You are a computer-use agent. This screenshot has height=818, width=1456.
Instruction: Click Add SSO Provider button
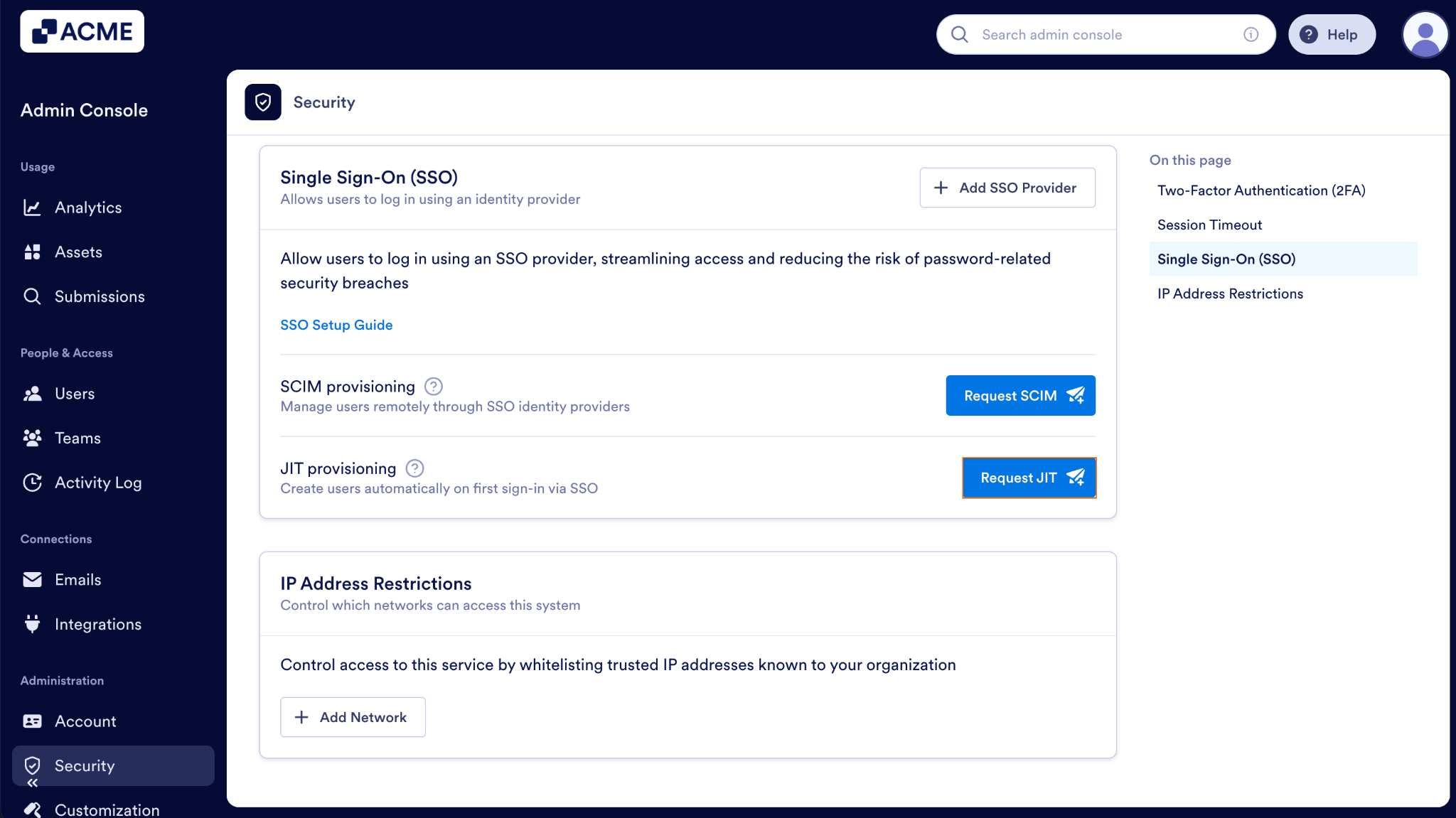click(x=1007, y=188)
